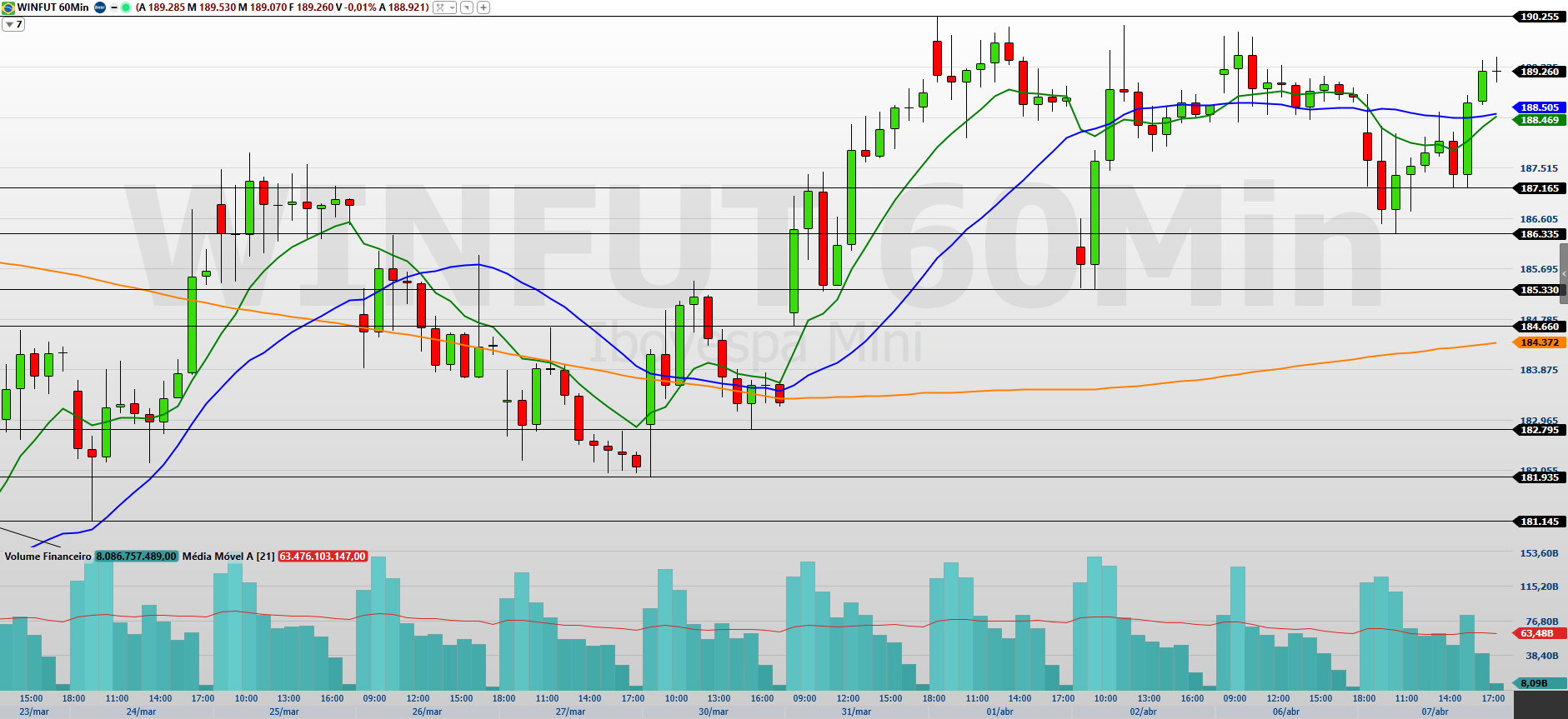Select the 187.165 horizontal line price label

1539,188
